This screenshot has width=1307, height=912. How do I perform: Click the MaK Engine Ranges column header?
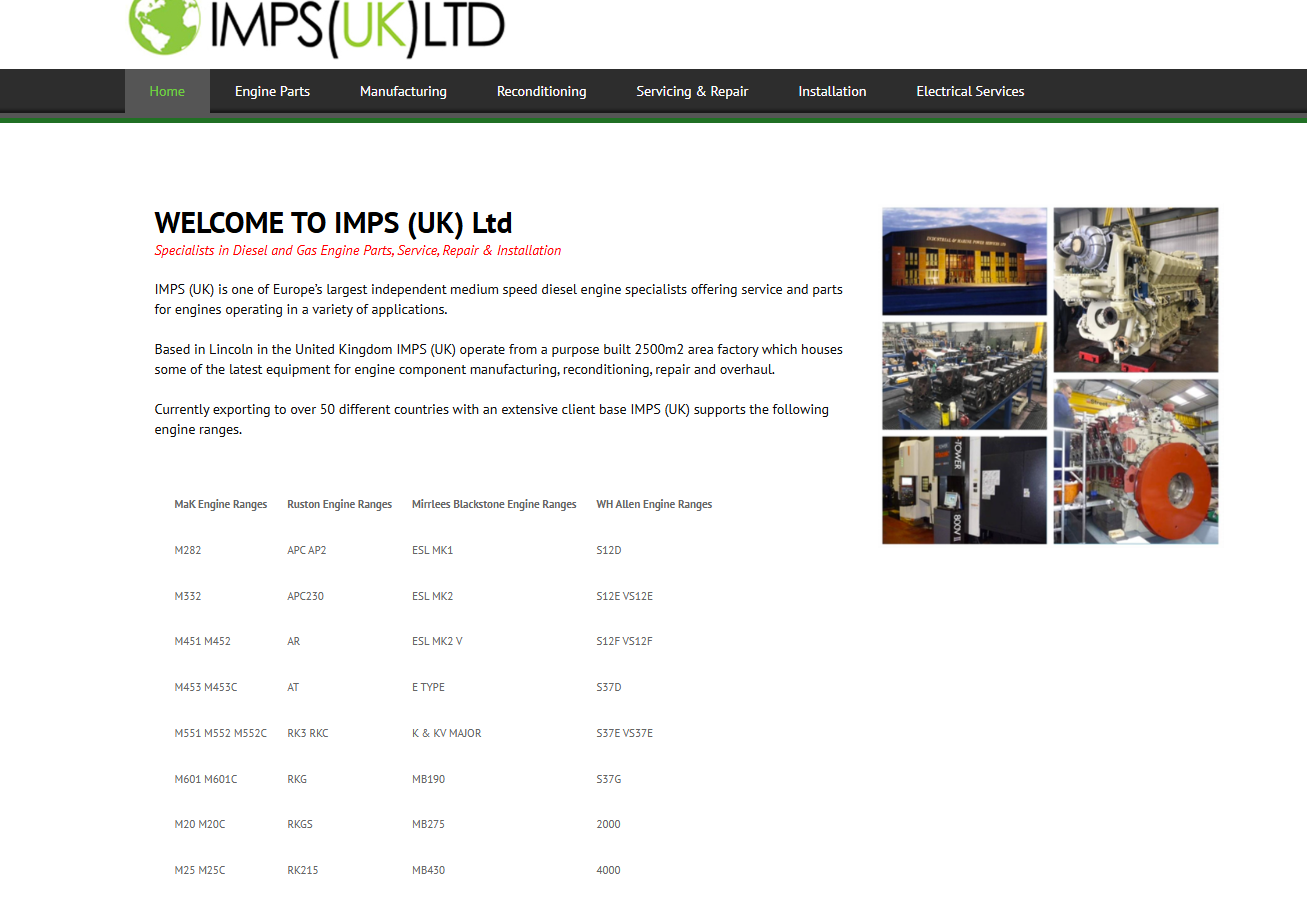click(220, 504)
